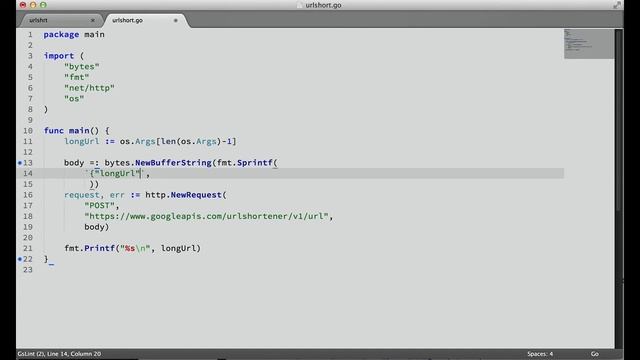Image resolution: width=640 pixels, height=360 pixels.
Task: Select the urlshort.go tab
Action: pos(127,20)
